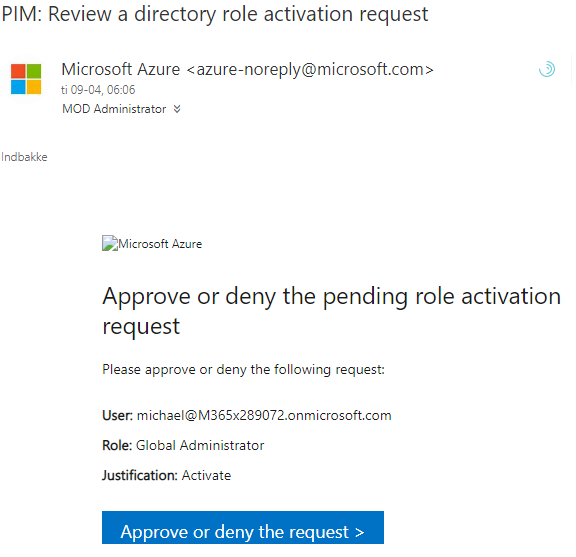Click the circular loading spinner icon

point(547,69)
